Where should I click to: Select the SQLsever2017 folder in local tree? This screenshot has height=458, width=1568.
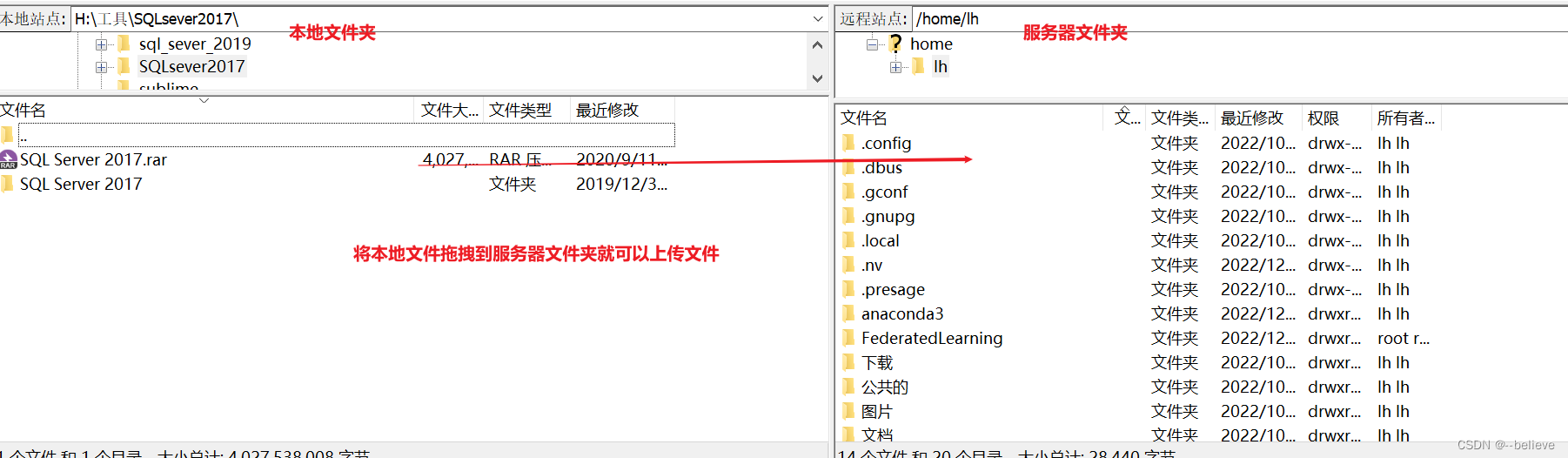[191, 66]
